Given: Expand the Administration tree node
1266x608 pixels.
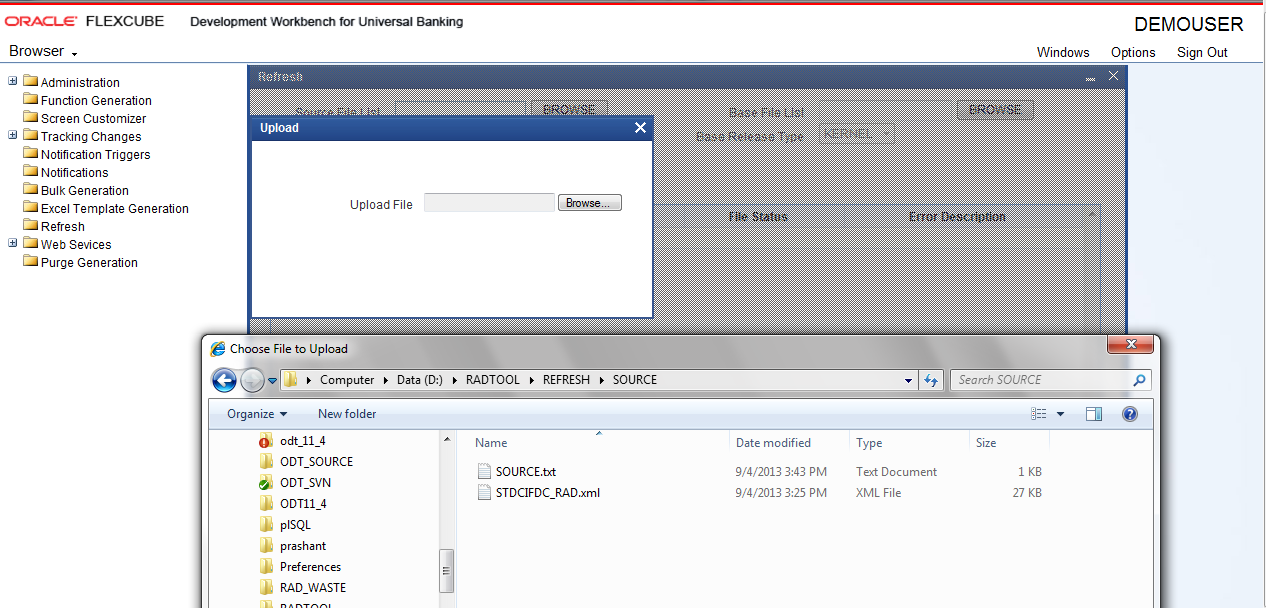Looking at the screenshot, I should pyautogui.click(x=13, y=82).
